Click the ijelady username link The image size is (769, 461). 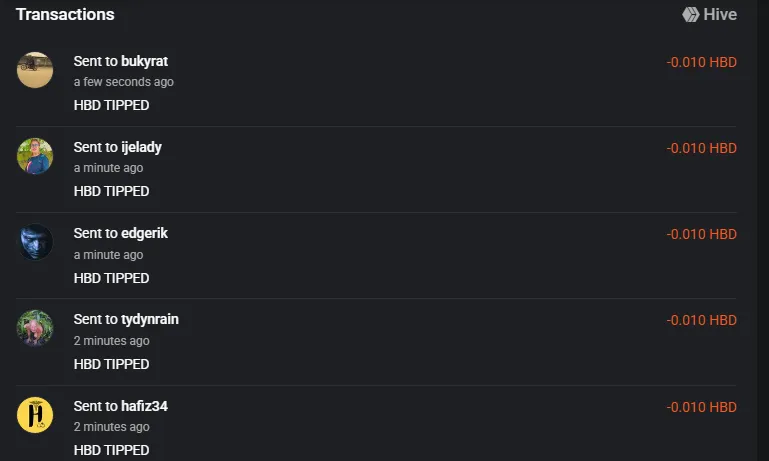[141, 147]
